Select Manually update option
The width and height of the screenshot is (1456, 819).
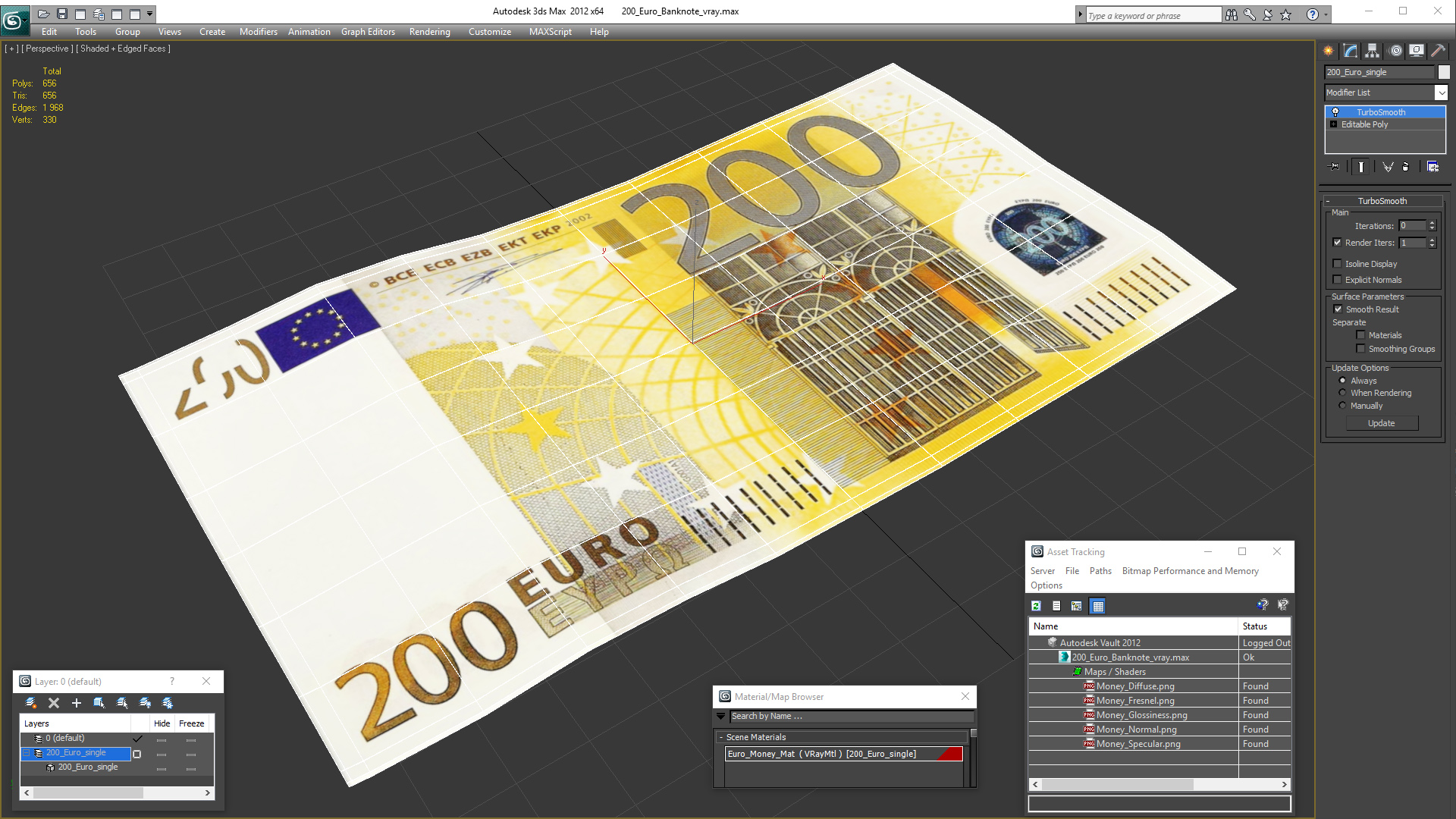click(x=1342, y=406)
